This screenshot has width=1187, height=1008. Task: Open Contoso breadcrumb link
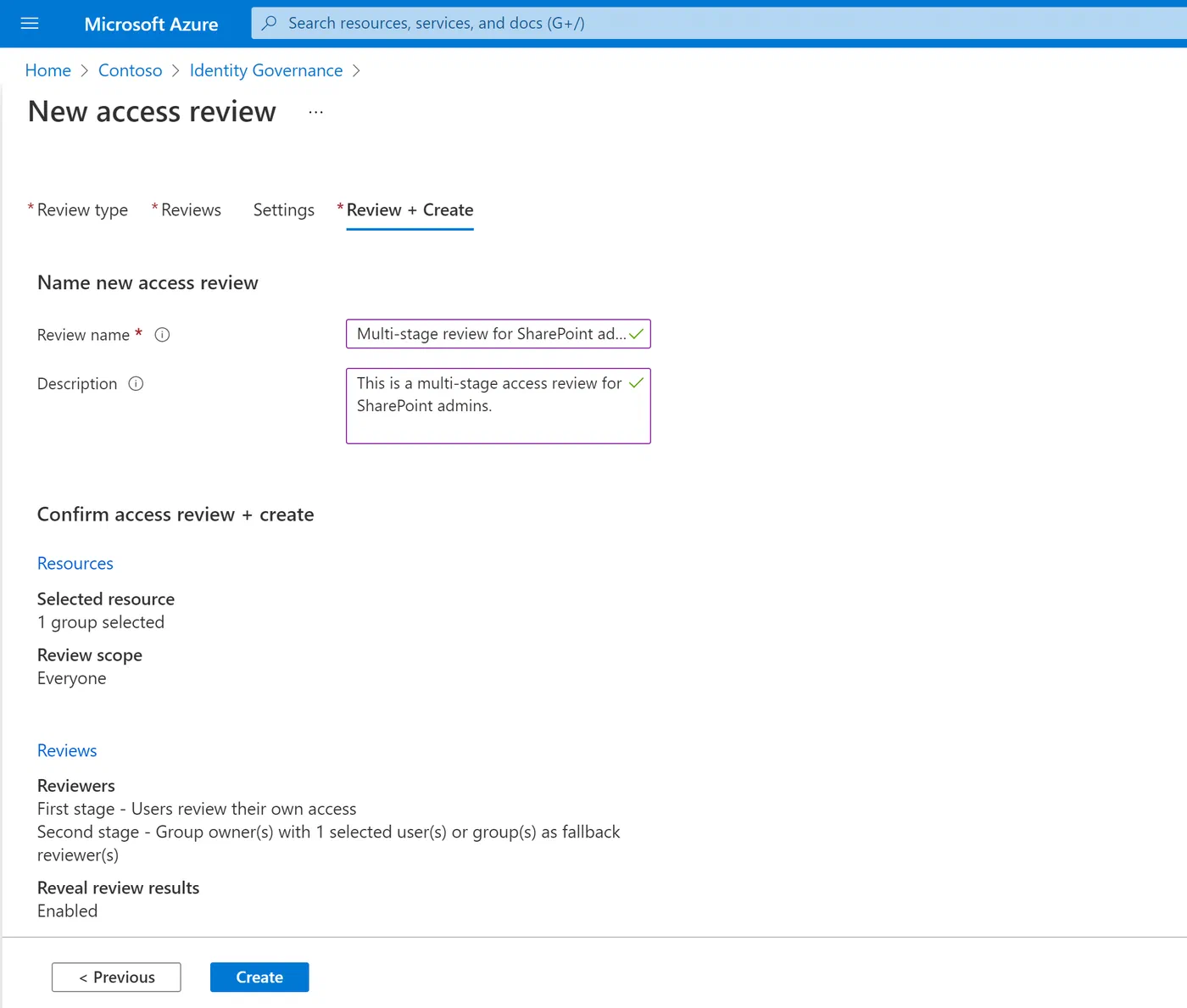(x=130, y=70)
